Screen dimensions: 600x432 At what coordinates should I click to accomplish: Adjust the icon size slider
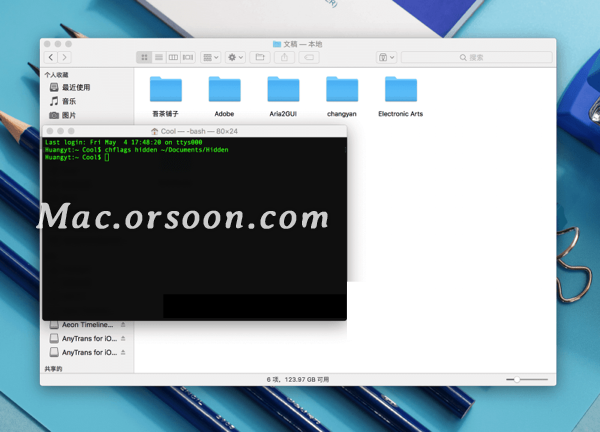pos(517,379)
